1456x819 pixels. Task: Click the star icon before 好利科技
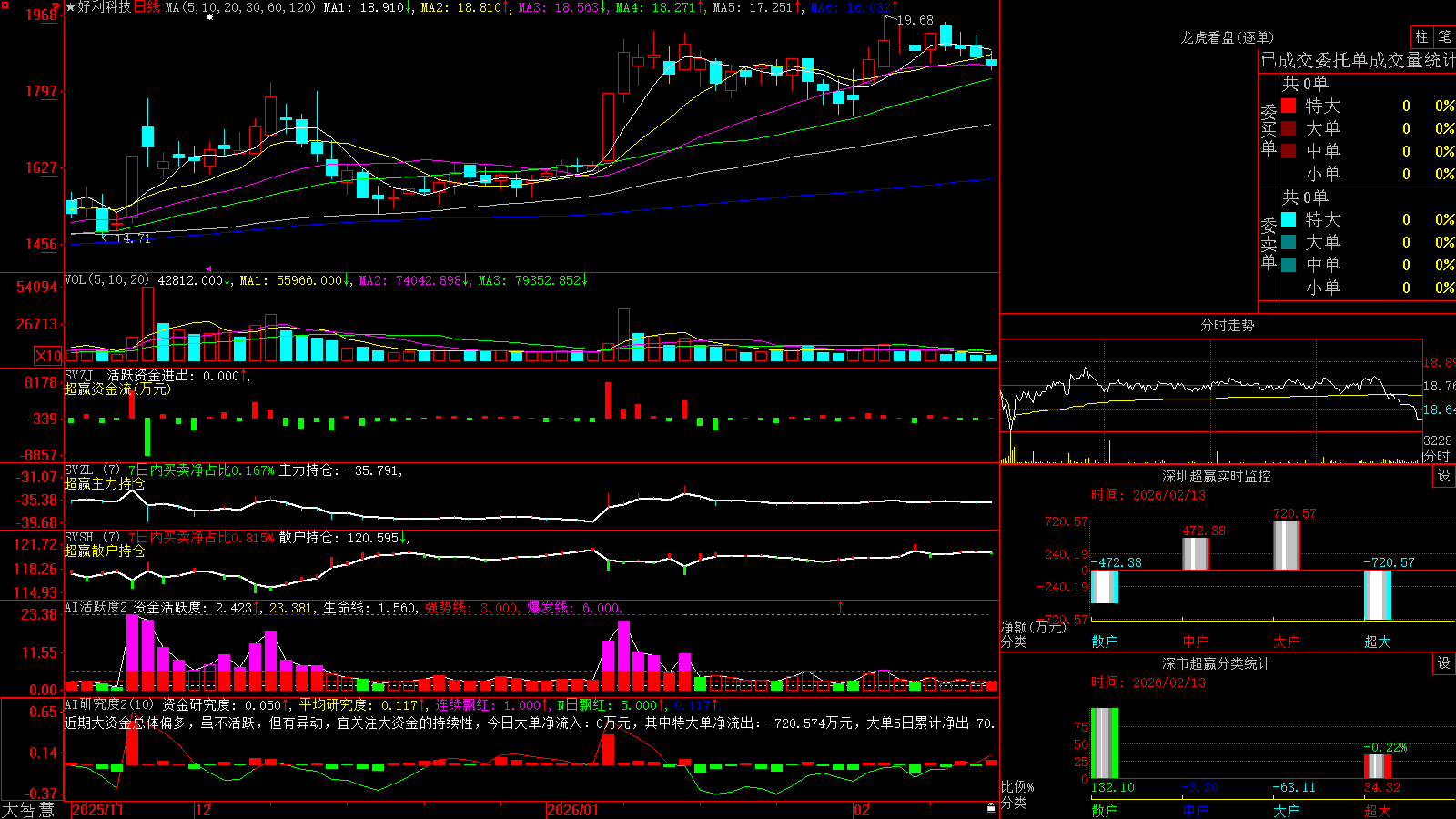71,7
